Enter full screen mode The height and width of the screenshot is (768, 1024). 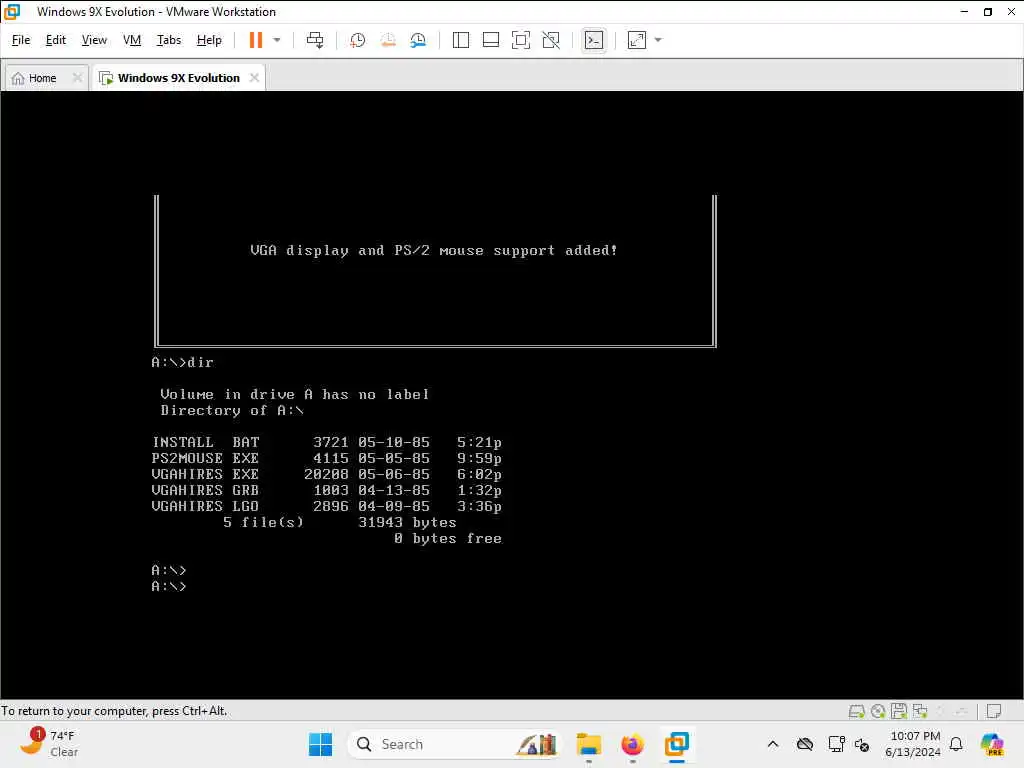[x=520, y=40]
